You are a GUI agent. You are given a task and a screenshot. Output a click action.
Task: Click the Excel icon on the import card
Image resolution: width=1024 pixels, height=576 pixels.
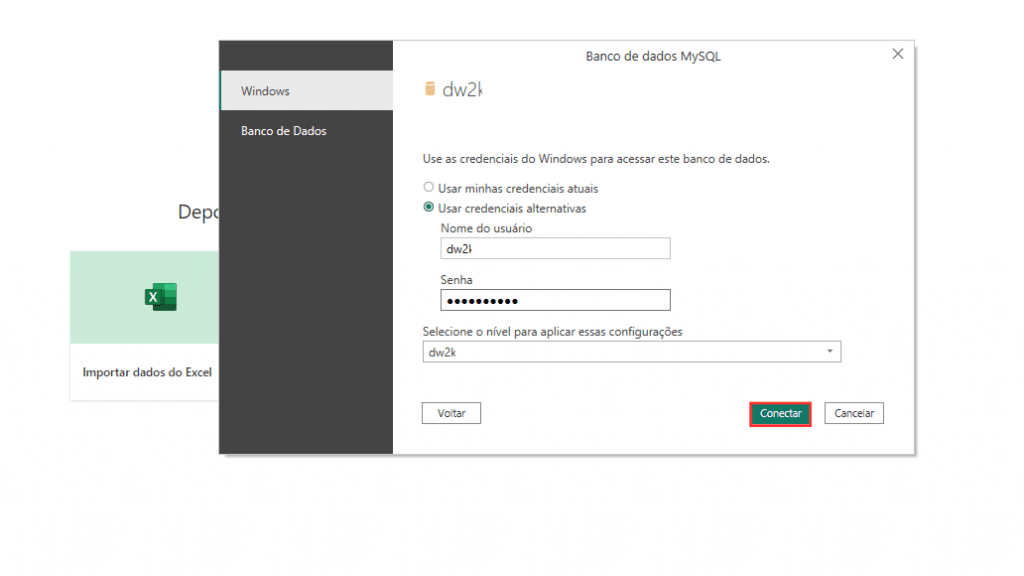[x=160, y=297]
